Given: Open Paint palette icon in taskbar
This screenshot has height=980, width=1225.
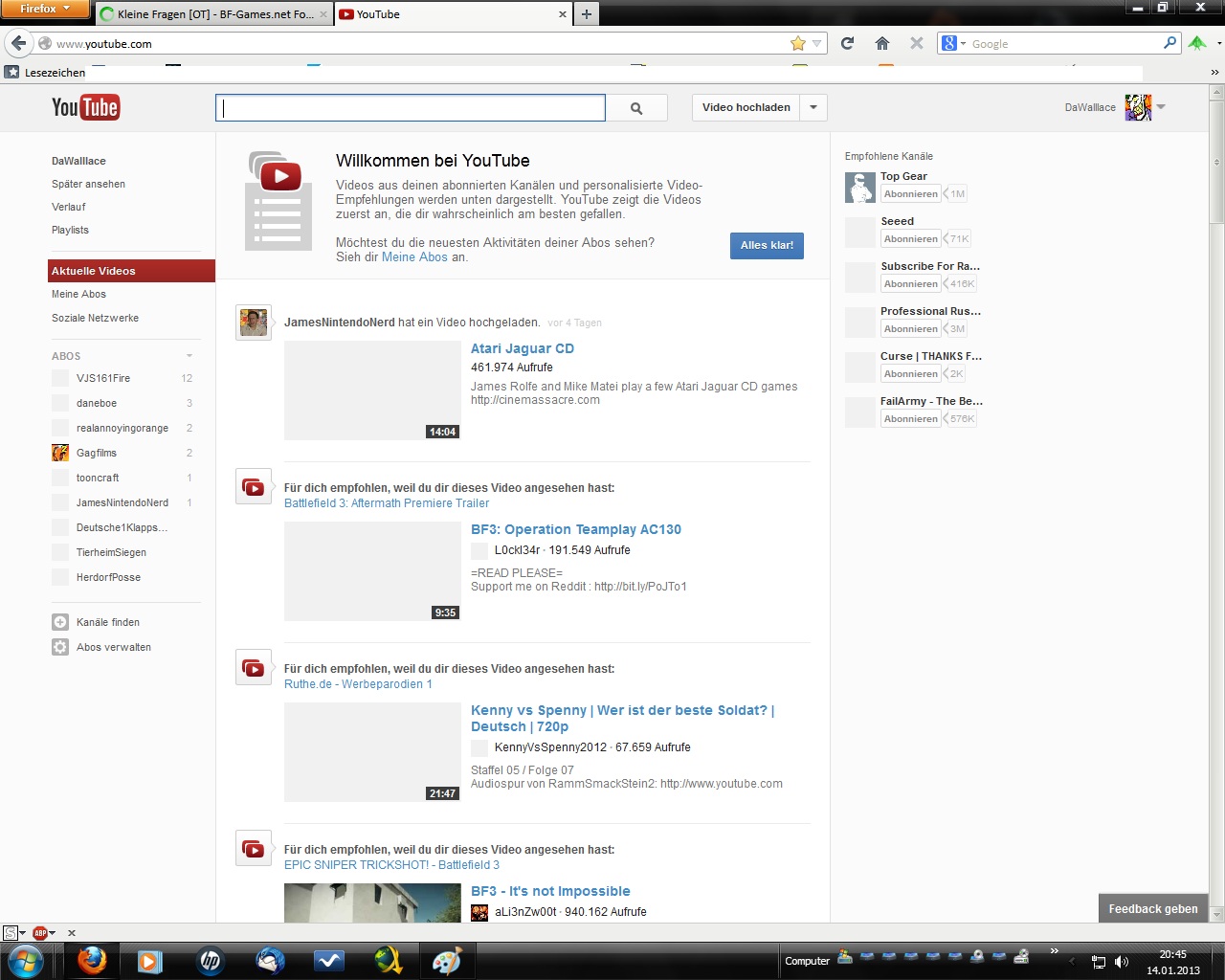Looking at the screenshot, I should tap(446, 961).
